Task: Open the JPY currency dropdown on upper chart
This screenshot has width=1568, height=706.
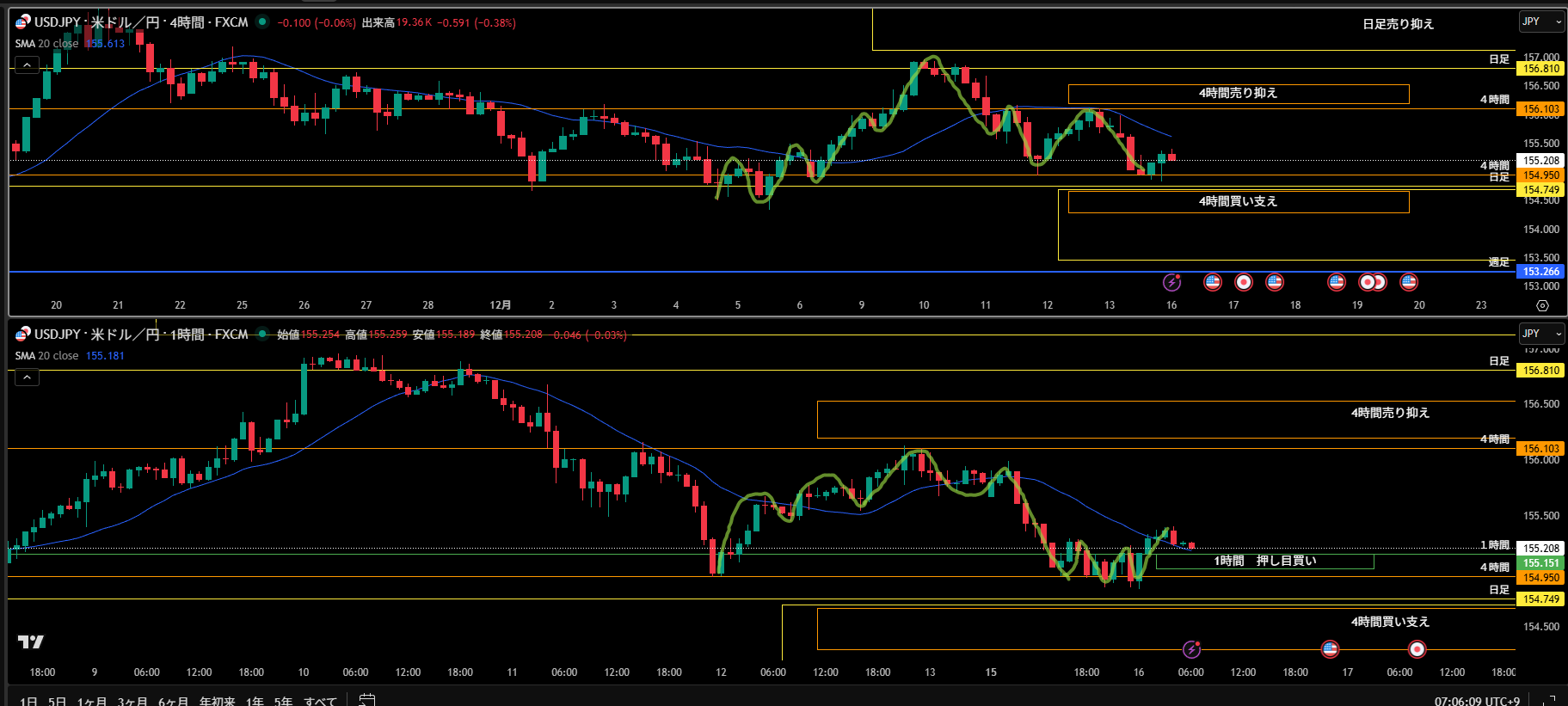Action: pyautogui.click(x=1540, y=21)
